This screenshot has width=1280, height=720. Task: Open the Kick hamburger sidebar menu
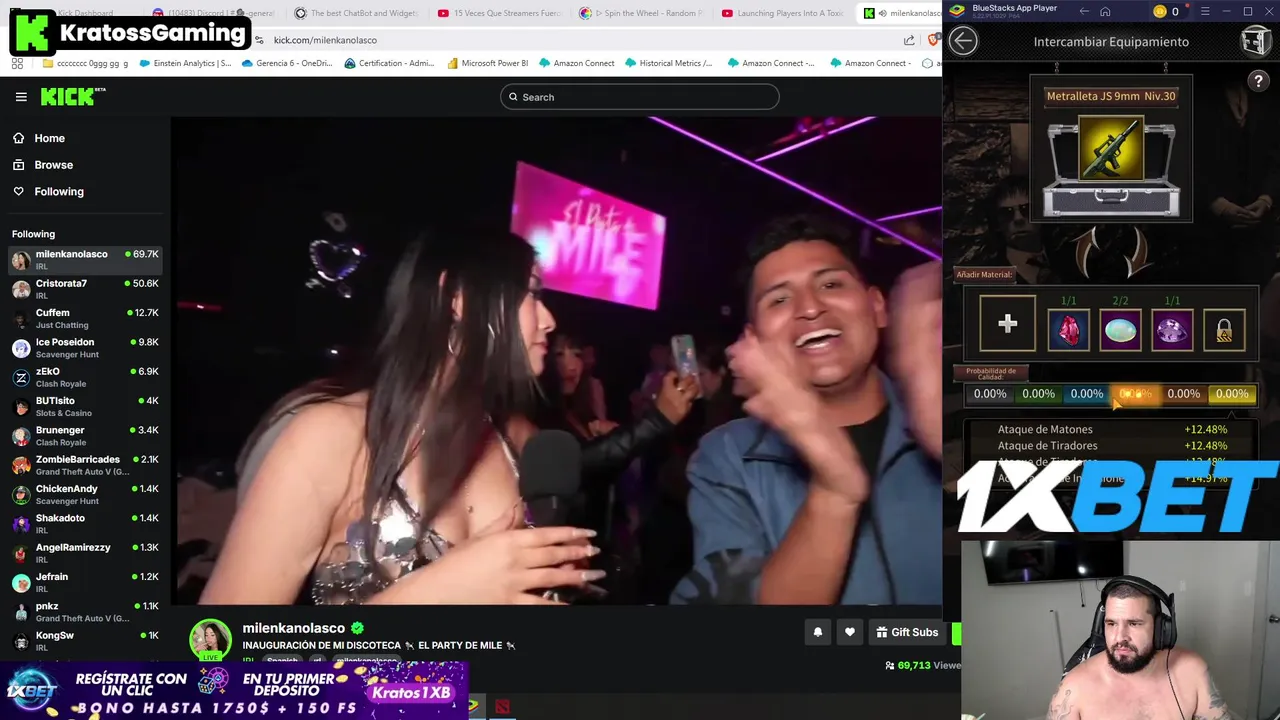(21, 97)
